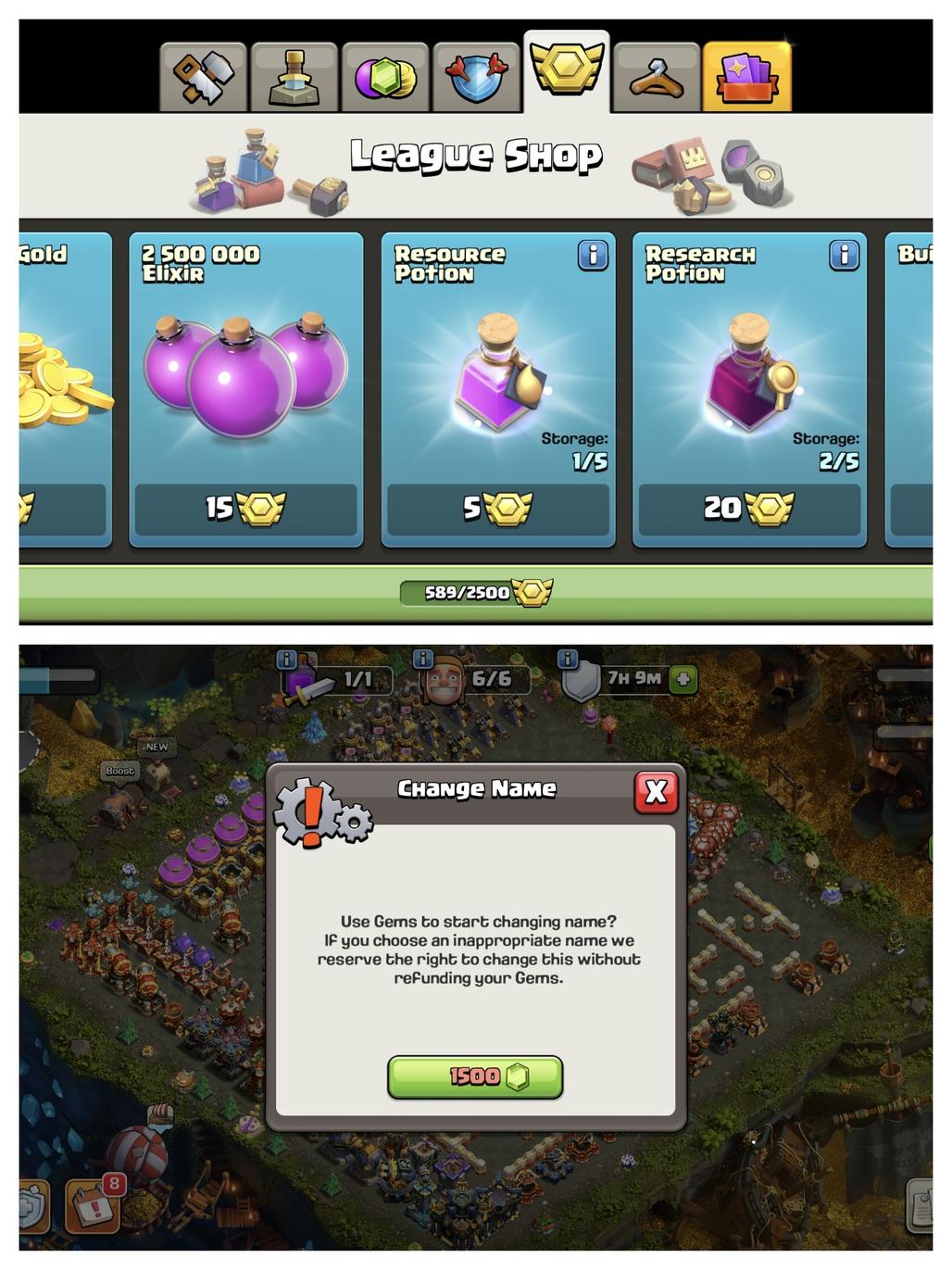Open the purple cards offers tab
This screenshot has height=1270, width=952.
[747, 77]
